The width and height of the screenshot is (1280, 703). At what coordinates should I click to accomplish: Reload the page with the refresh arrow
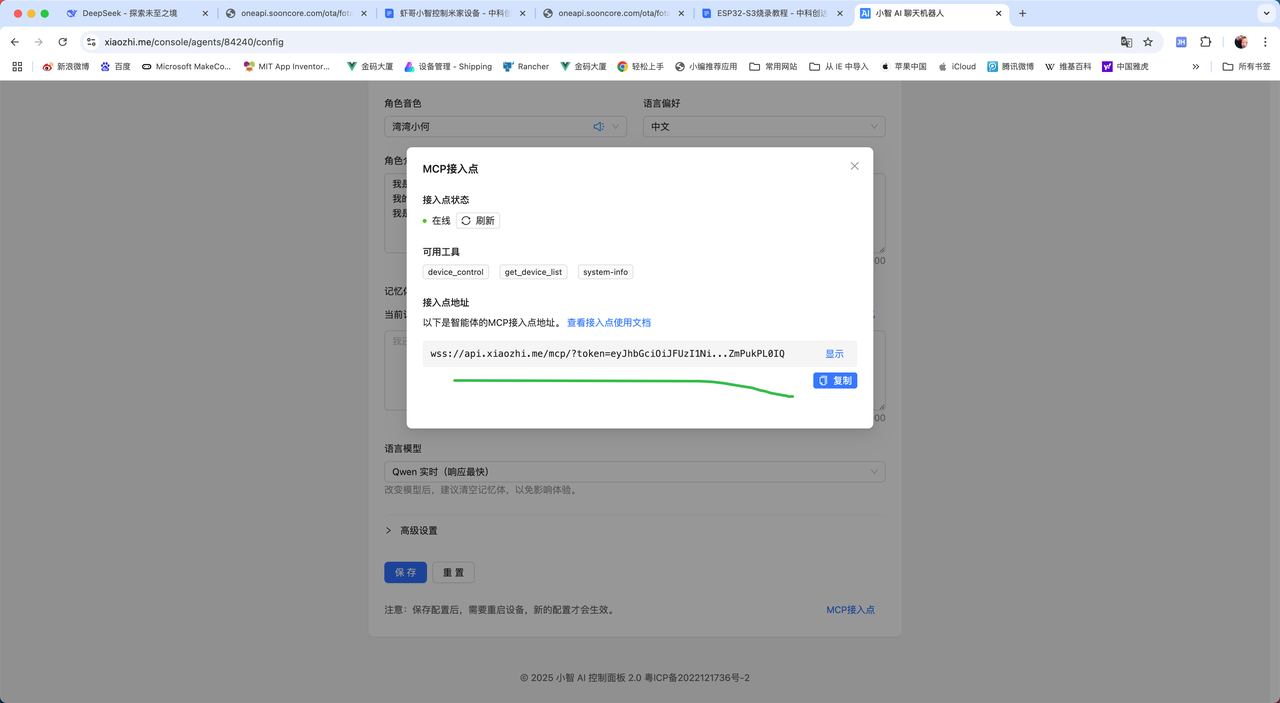point(62,42)
